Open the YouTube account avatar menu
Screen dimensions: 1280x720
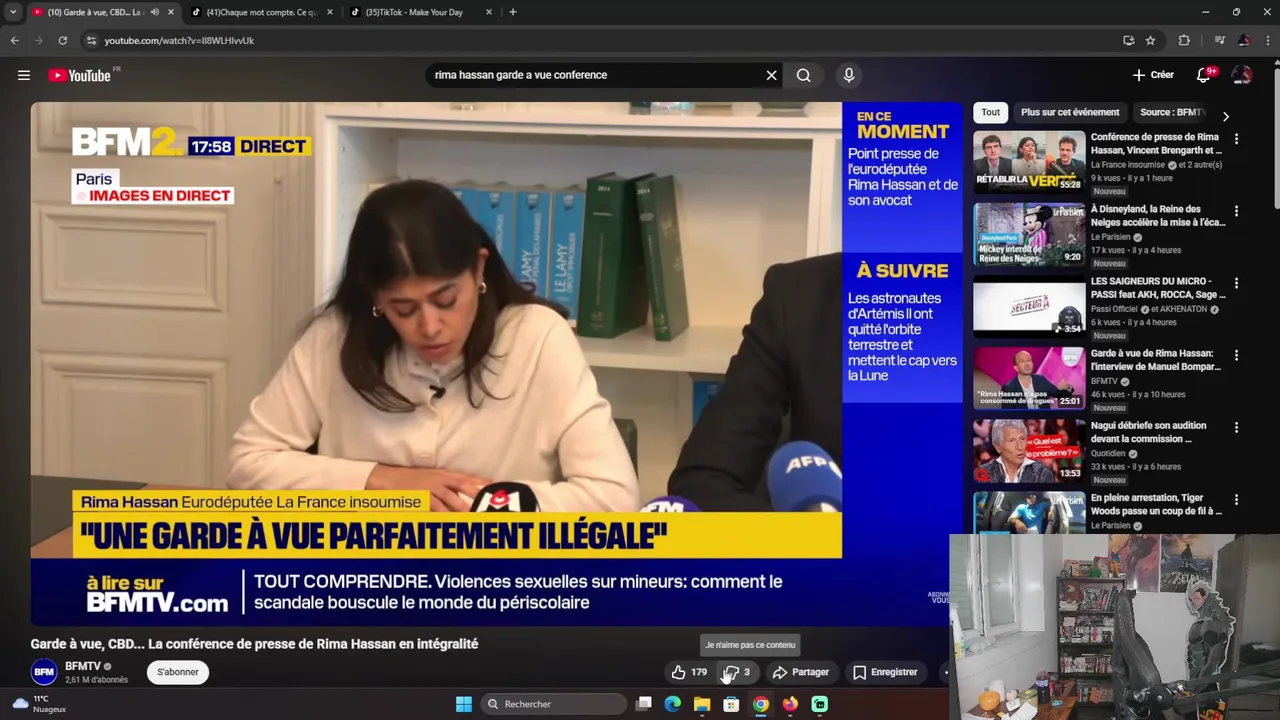(x=1242, y=75)
